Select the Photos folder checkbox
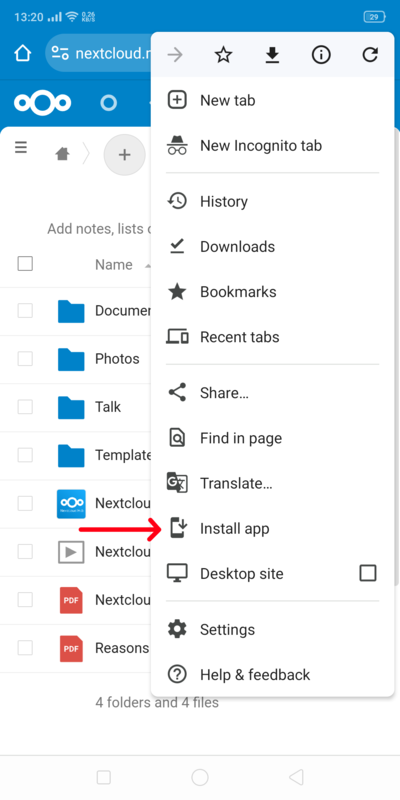Screen dimensions: 400x800 tap(25, 359)
